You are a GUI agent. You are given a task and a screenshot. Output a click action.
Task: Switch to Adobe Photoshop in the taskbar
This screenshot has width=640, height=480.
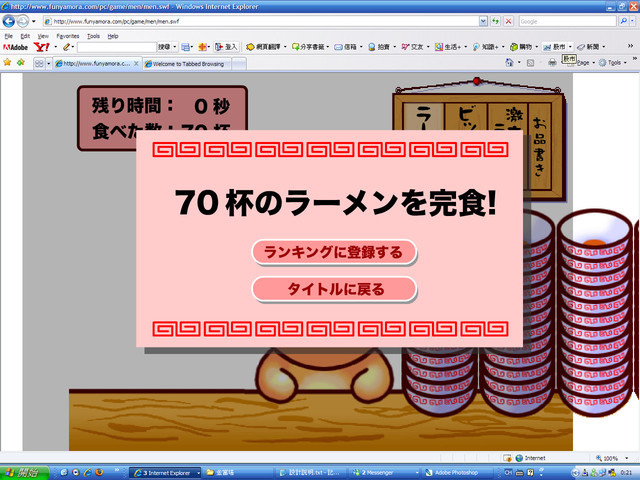[456, 473]
